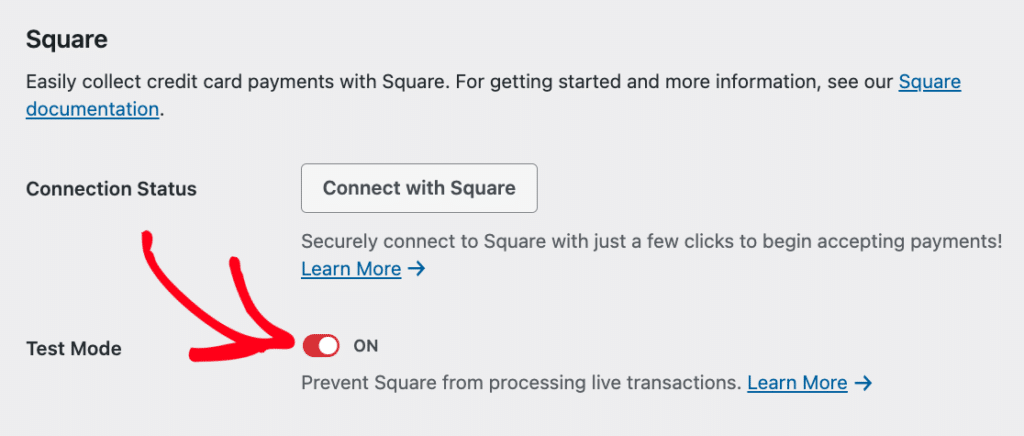Select the Test Mode setting label

(73, 349)
